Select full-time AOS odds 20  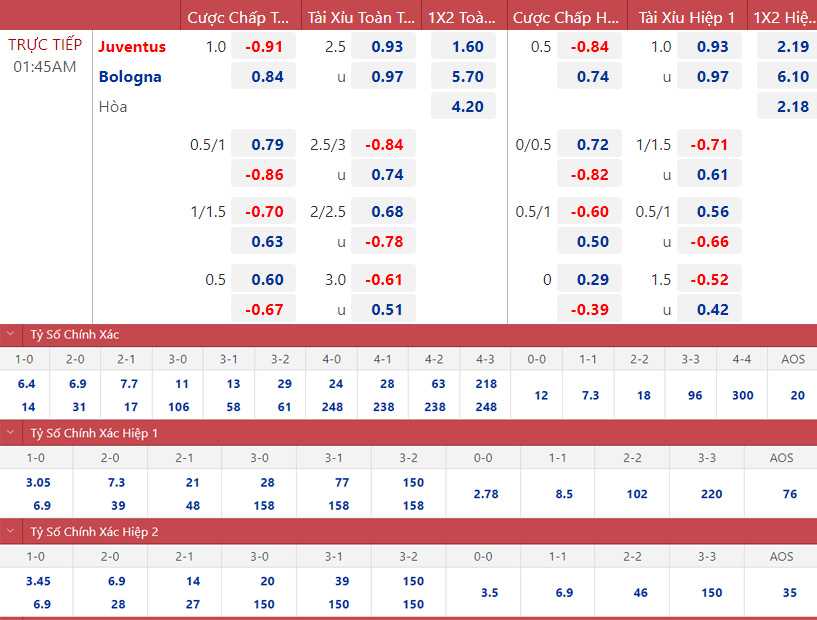pos(797,395)
